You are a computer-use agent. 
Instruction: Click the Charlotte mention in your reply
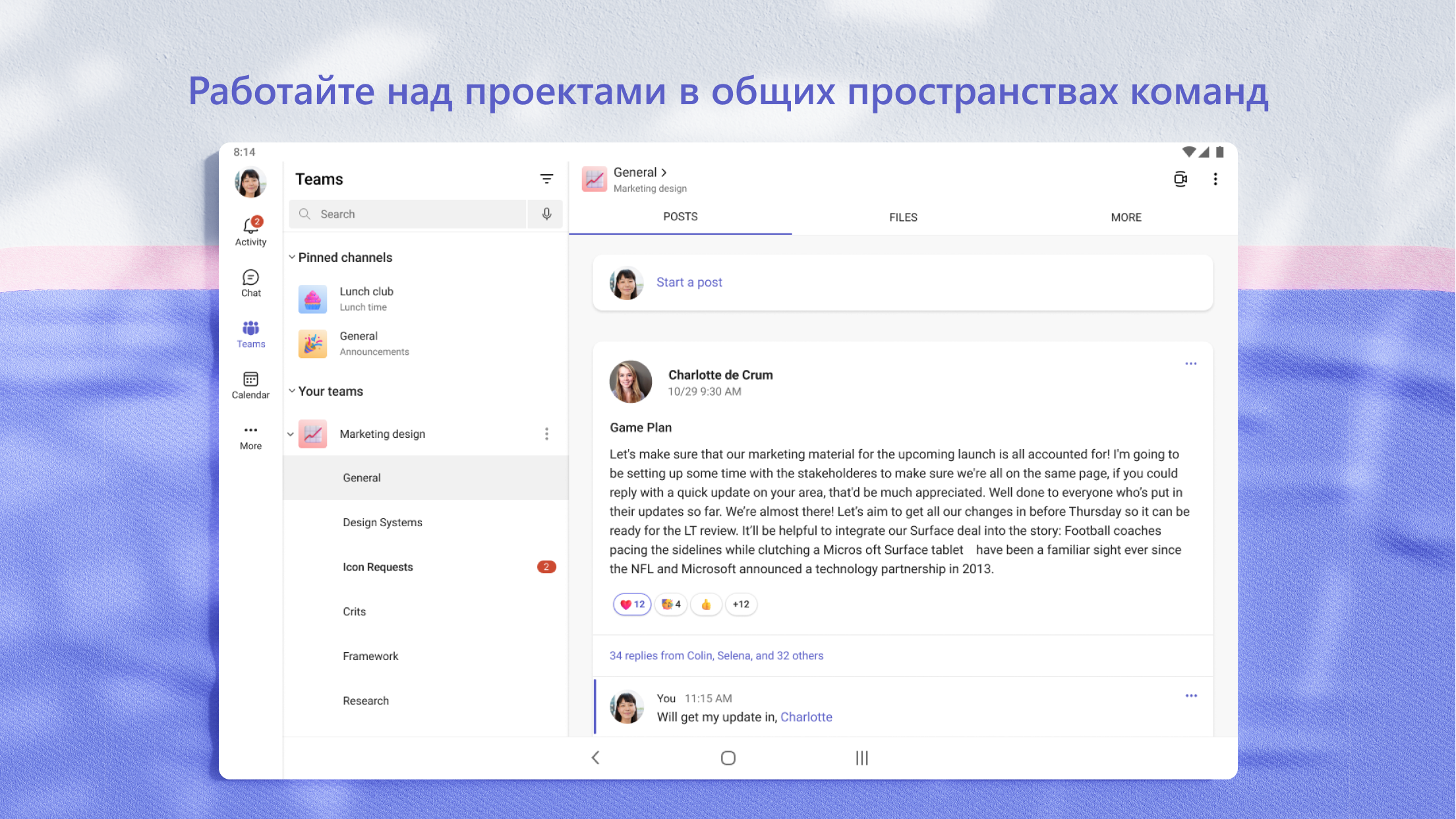click(806, 717)
